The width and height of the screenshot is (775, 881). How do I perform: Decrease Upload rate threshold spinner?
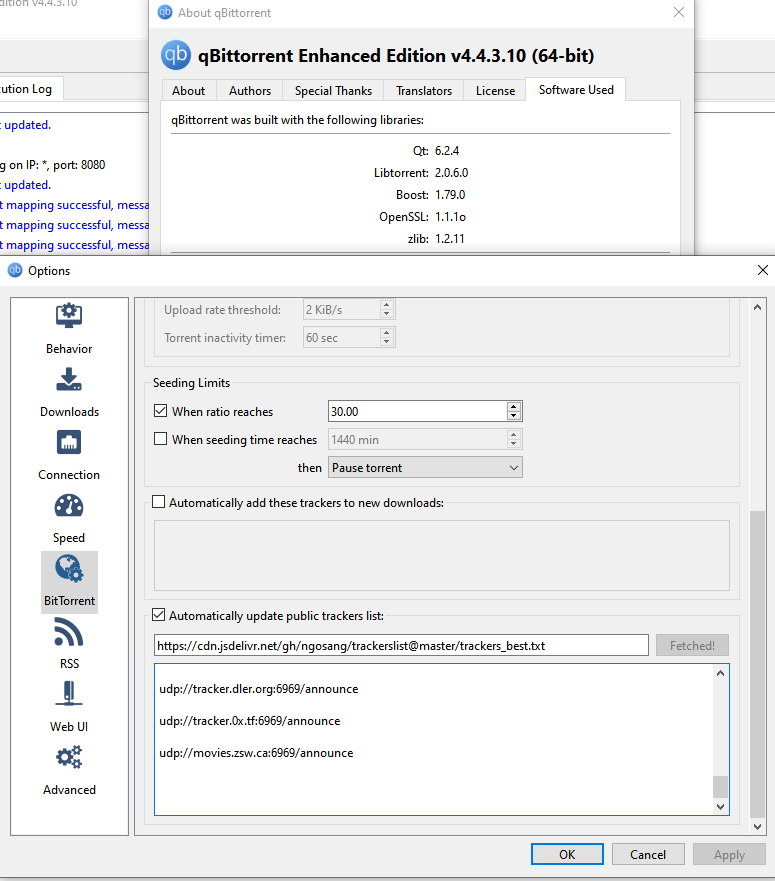coord(387,314)
